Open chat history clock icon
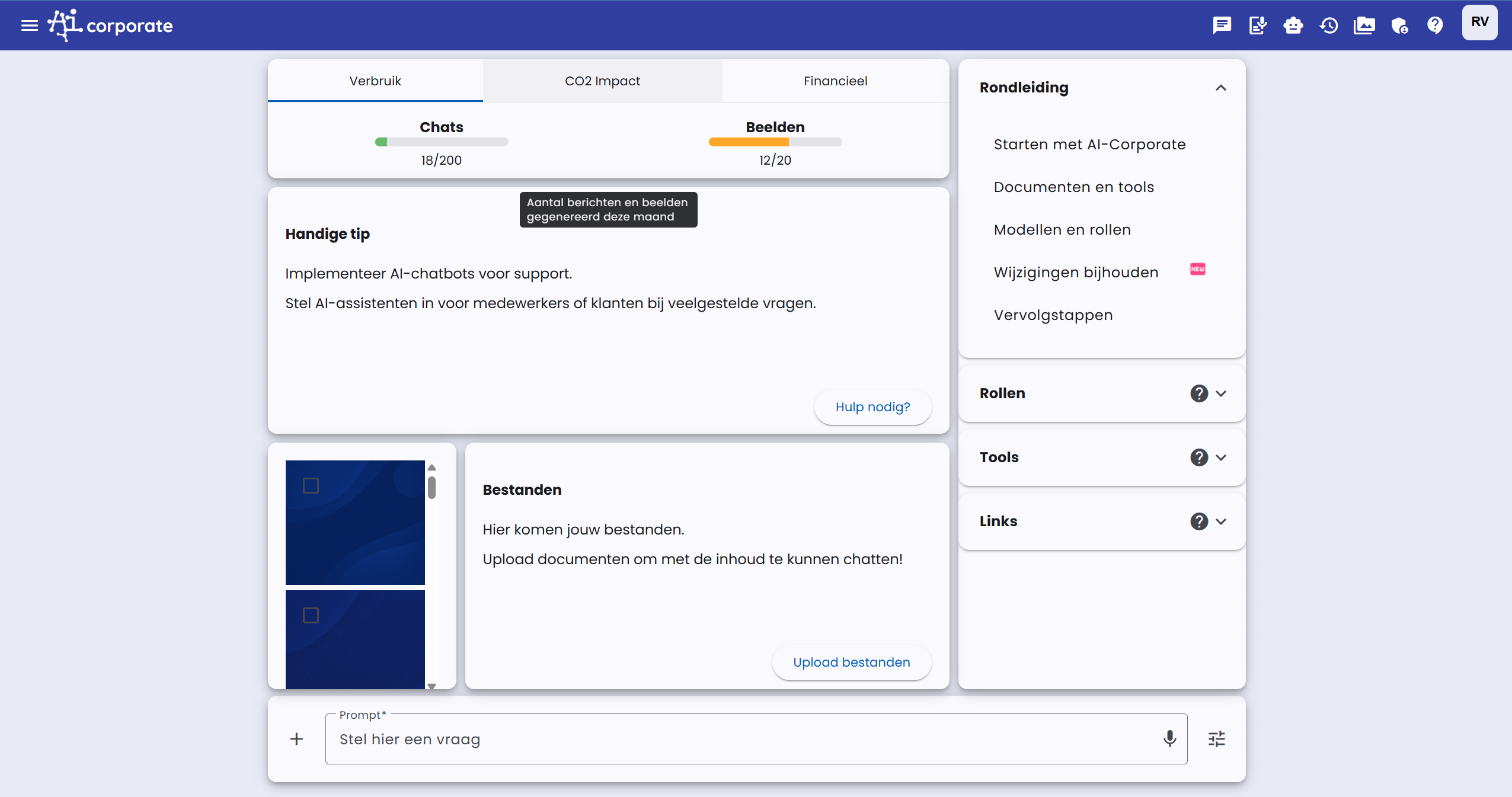The height and width of the screenshot is (797, 1512). pos(1328,25)
